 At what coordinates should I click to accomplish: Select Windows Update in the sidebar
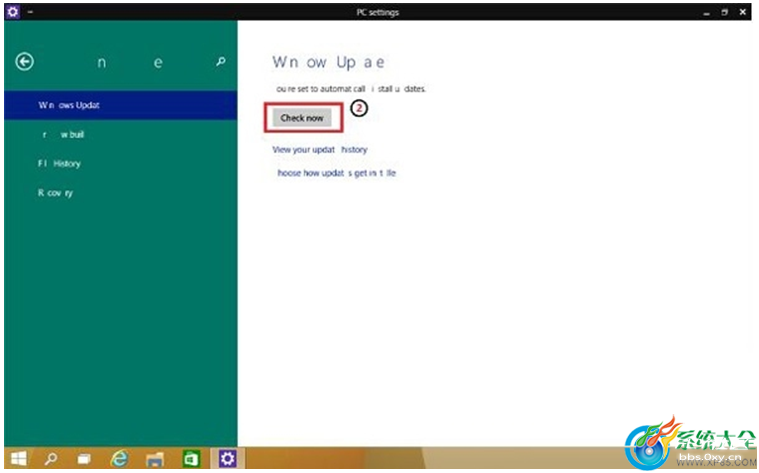coord(121,105)
